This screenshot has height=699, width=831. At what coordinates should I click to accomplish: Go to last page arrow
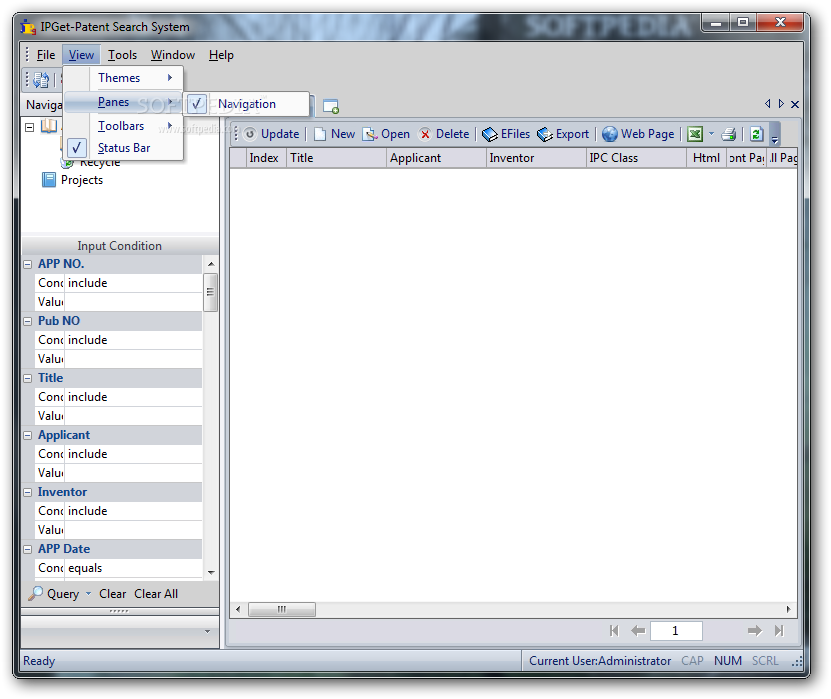point(779,631)
